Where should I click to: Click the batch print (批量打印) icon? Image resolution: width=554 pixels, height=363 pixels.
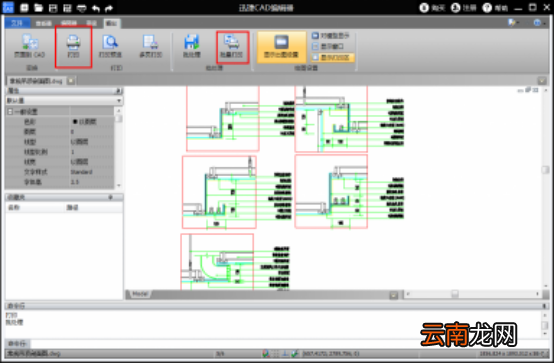[232, 42]
